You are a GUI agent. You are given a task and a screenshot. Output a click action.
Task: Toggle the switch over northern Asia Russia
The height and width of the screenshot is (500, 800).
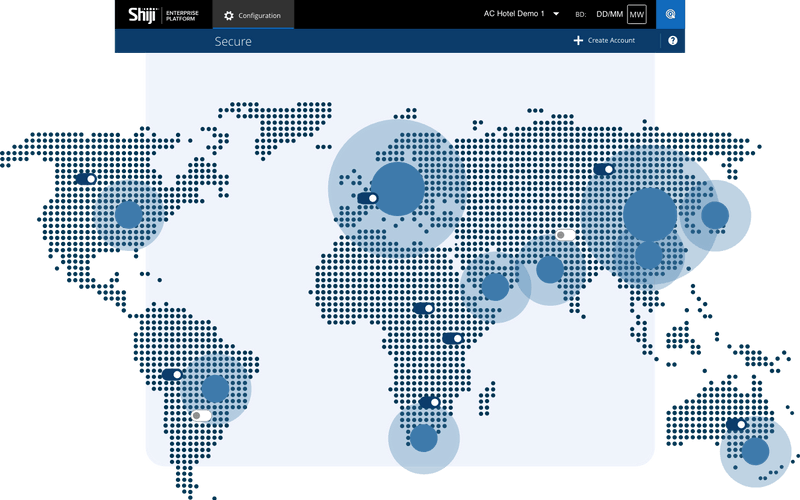pyautogui.click(x=604, y=169)
